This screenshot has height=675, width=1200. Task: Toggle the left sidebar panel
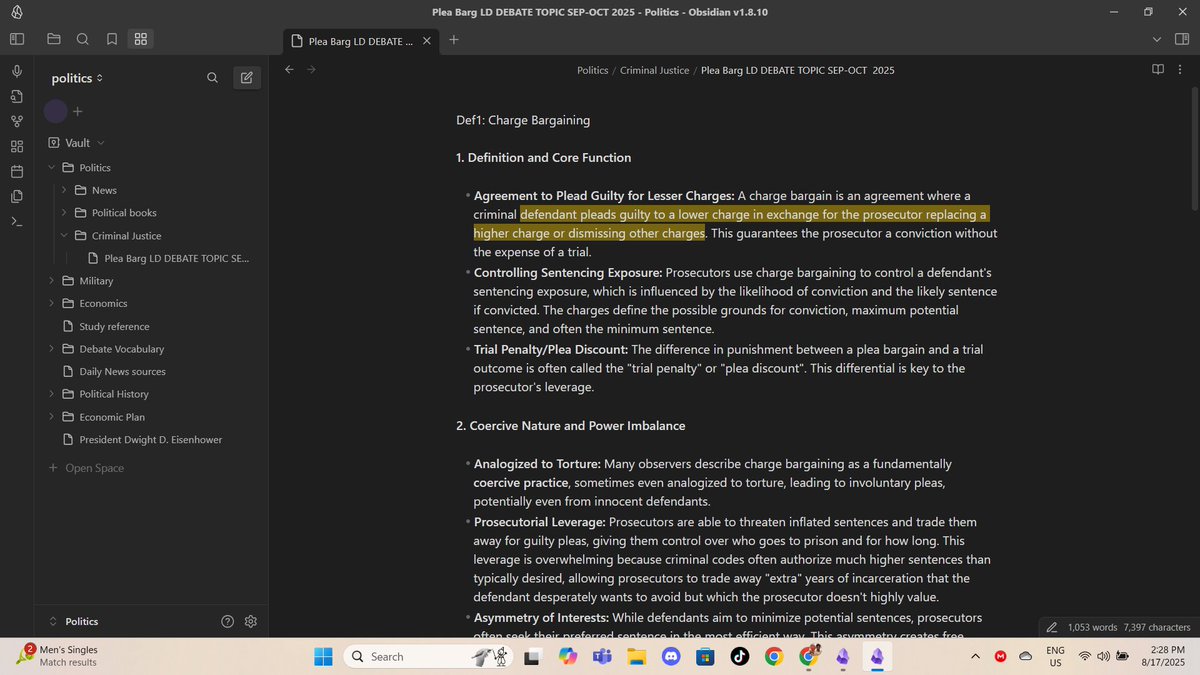(x=17, y=39)
